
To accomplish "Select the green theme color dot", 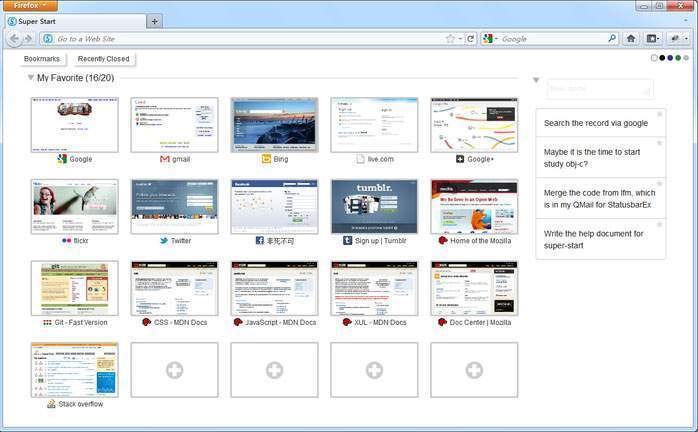I will click(x=678, y=58).
